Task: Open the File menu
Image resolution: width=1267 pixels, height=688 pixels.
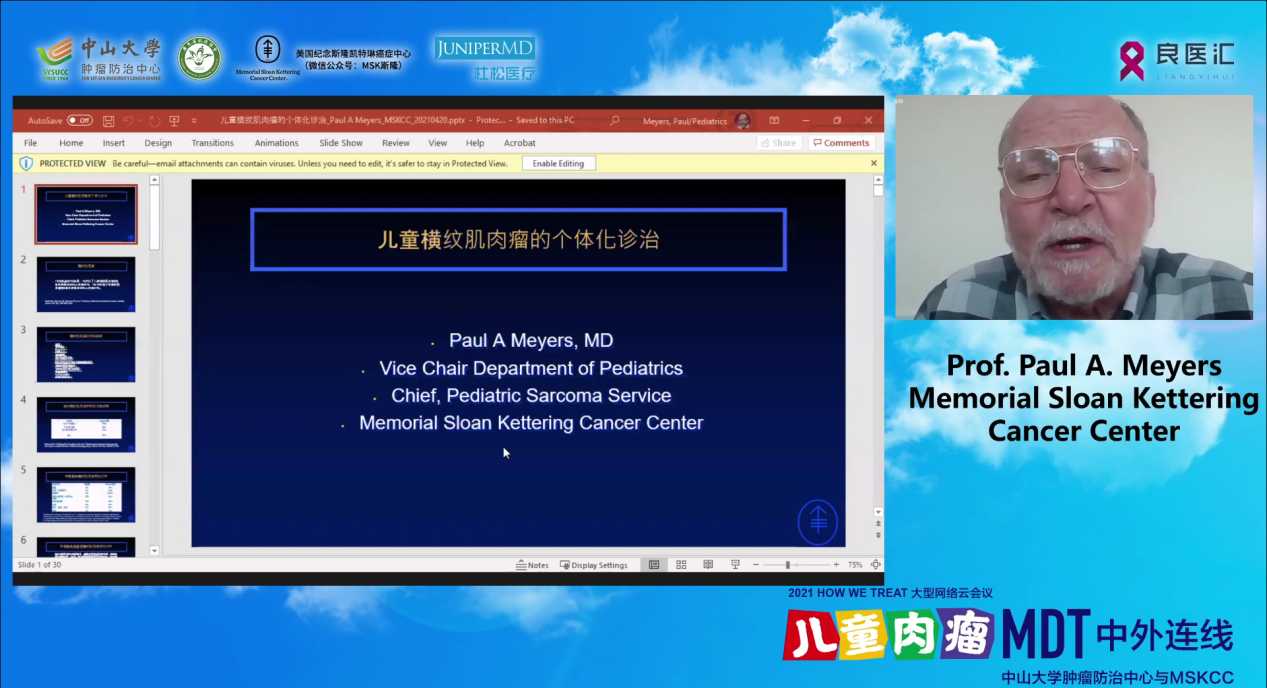Action: tap(30, 143)
